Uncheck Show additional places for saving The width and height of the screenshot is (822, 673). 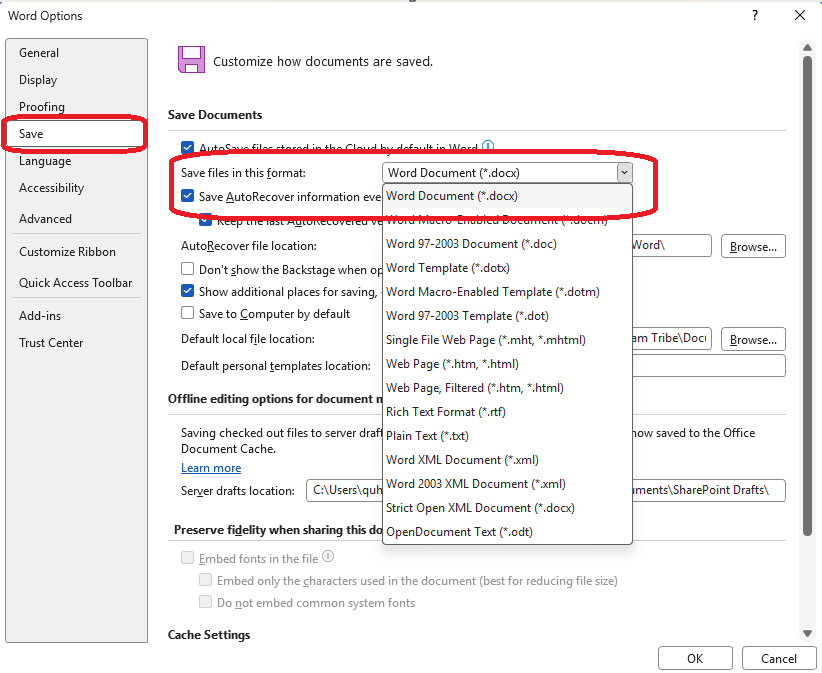(x=187, y=291)
